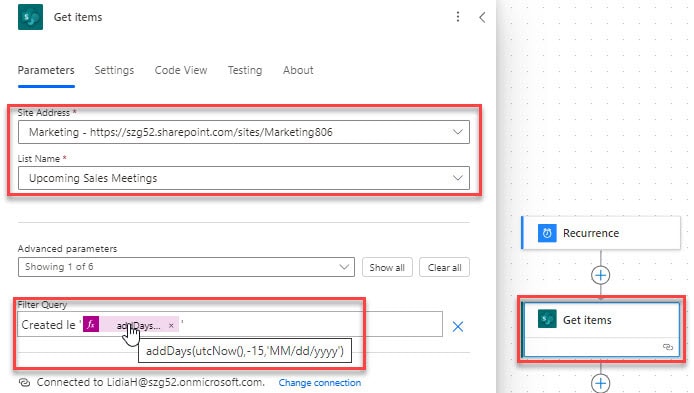Select the Get items action card on the canvas

(x=601, y=329)
